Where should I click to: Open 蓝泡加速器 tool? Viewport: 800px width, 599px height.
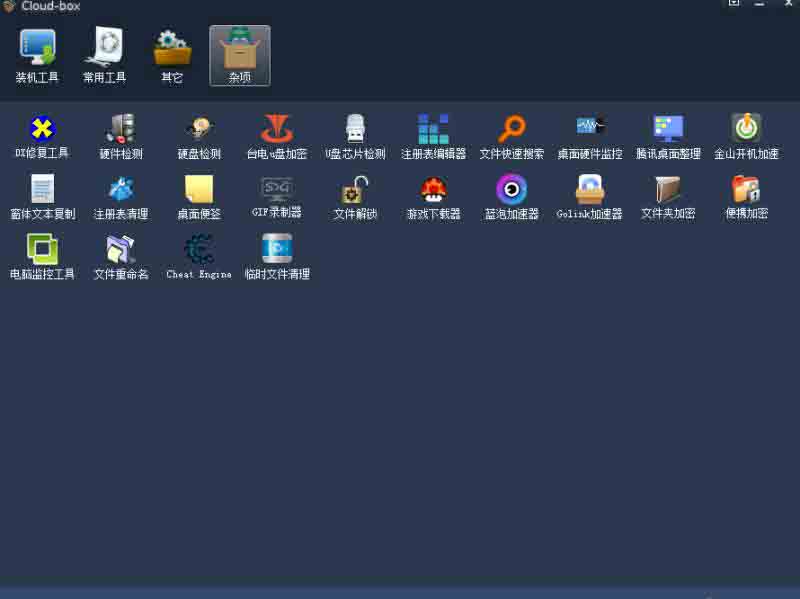(x=511, y=197)
